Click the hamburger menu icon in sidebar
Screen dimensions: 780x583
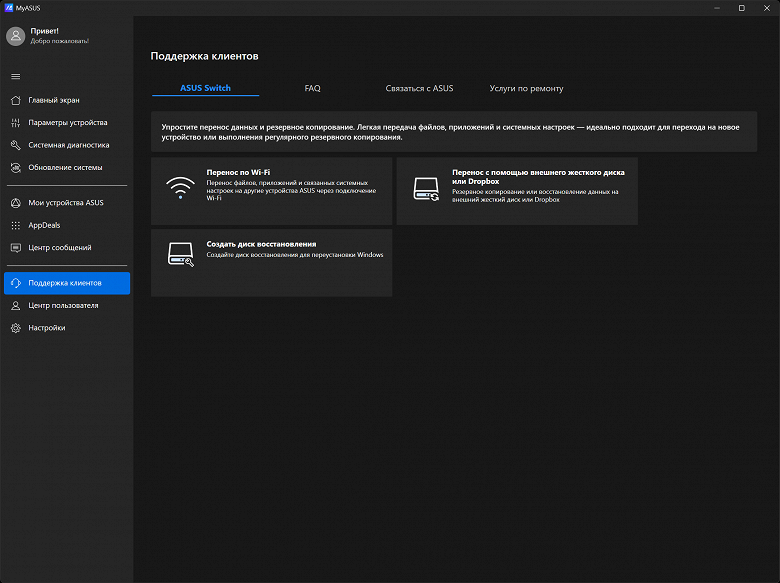pos(15,76)
